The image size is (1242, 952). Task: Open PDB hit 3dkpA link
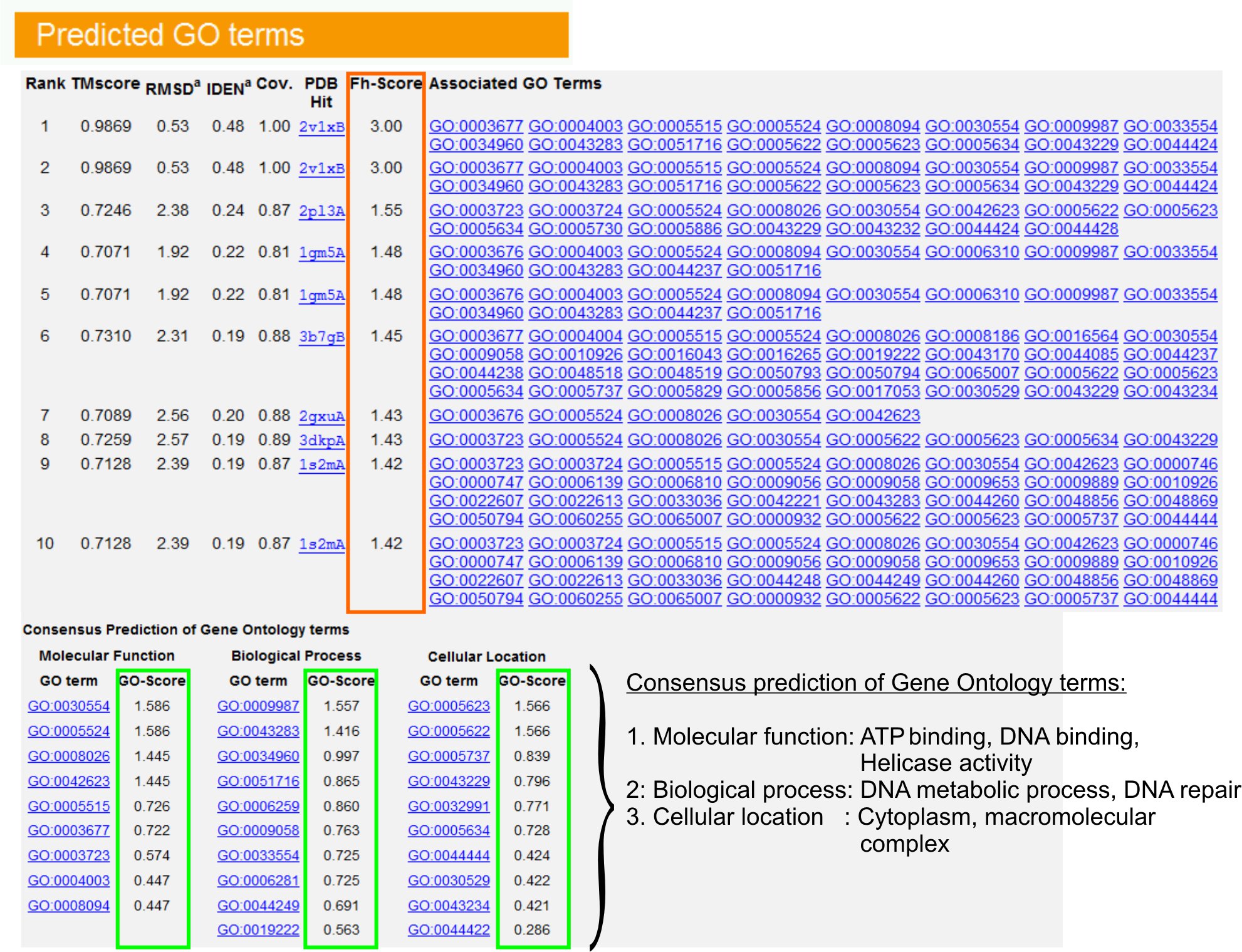(321, 441)
